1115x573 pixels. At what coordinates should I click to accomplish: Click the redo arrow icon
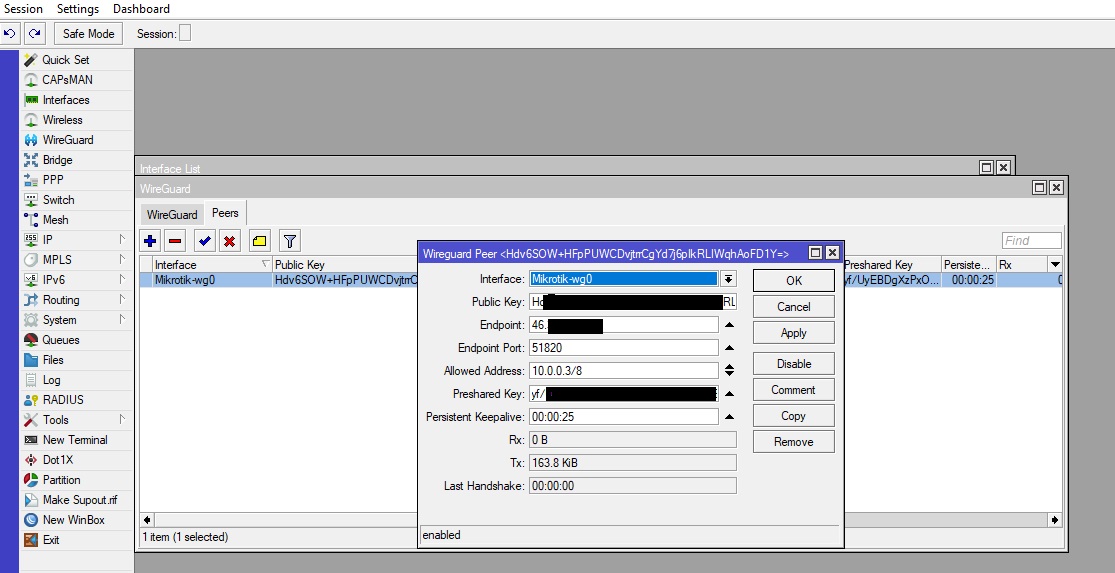(x=35, y=33)
